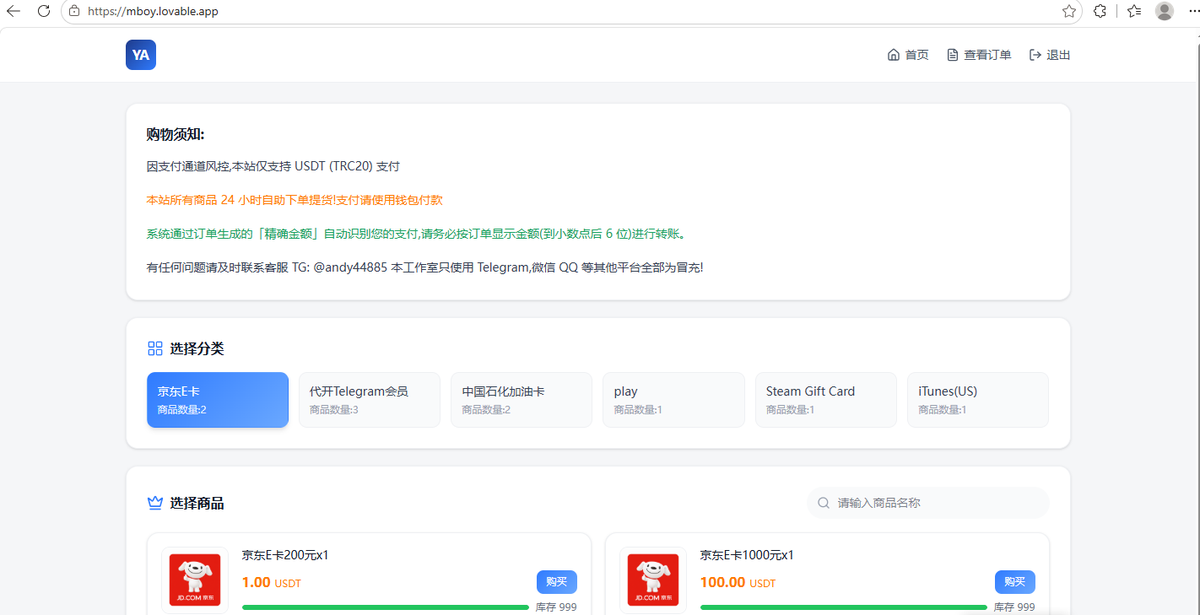The height and width of the screenshot is (615, 1200).
Task: Open 查看订单 in the navigation
Action: pos(979,55)
